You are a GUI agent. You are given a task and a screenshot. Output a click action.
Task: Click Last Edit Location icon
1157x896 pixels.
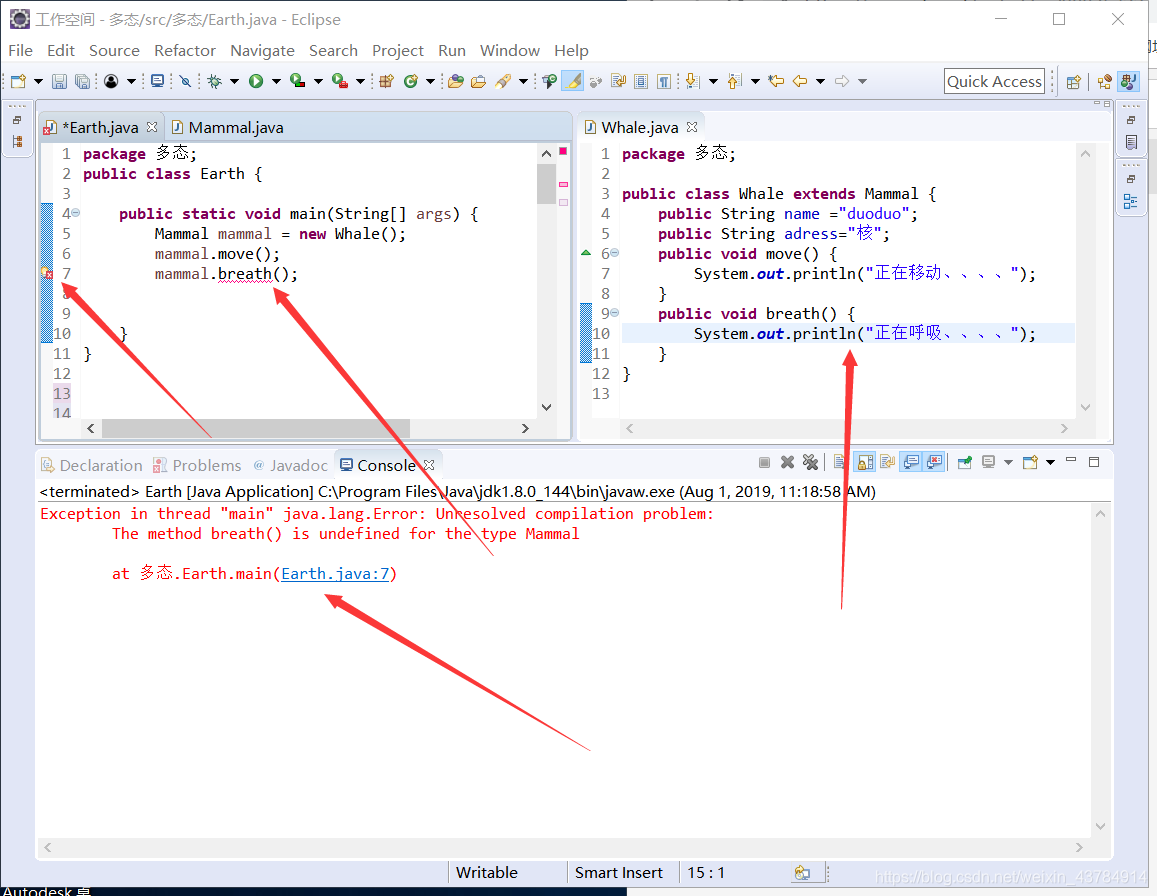pos(776,81)
